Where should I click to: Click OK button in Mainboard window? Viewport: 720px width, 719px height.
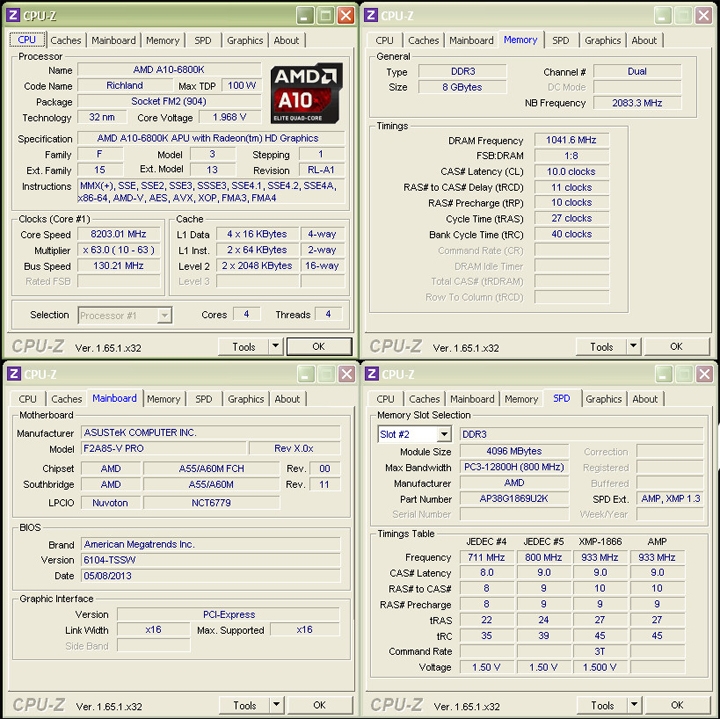(320, 705)
